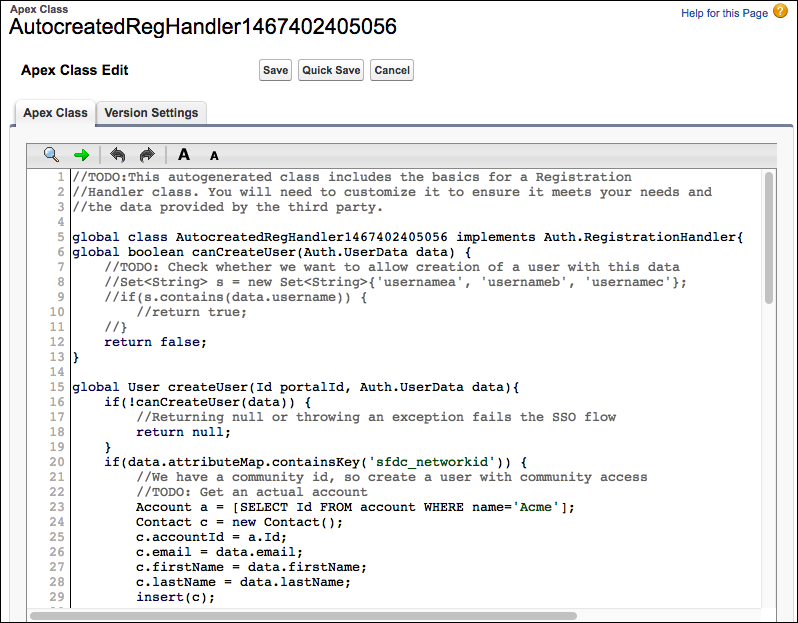Image resolution: width=798 pixels, height=623 pixels.
Task: Cancel the Apex class edit
Action: pos(392,70)
